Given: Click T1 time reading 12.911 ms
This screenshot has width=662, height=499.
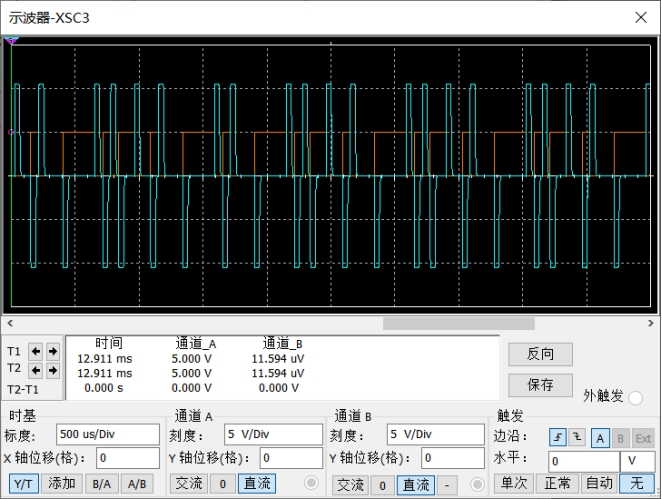Looking at the screenshot, I should (x=105, y=359).
